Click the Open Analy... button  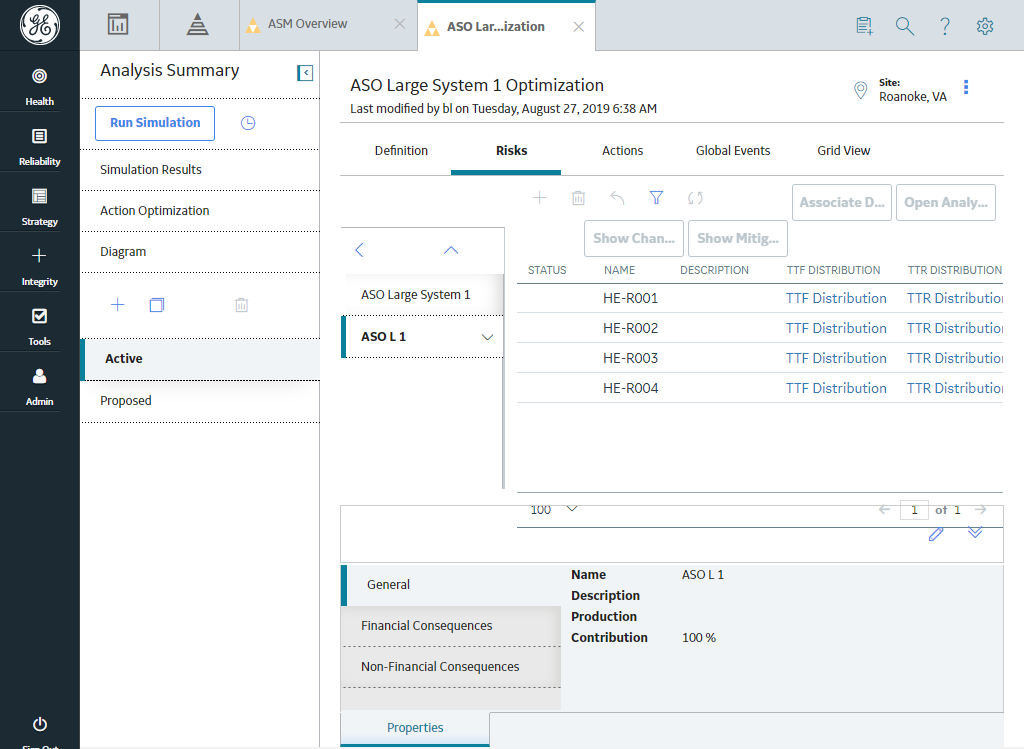946,202
